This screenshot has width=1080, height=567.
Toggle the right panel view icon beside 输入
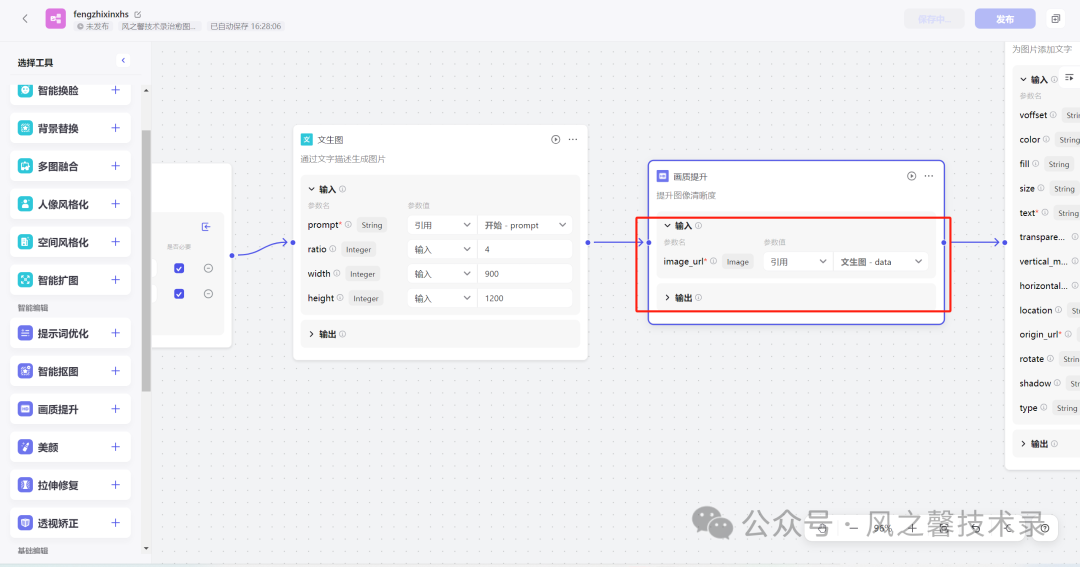[x=1069, y=78]
